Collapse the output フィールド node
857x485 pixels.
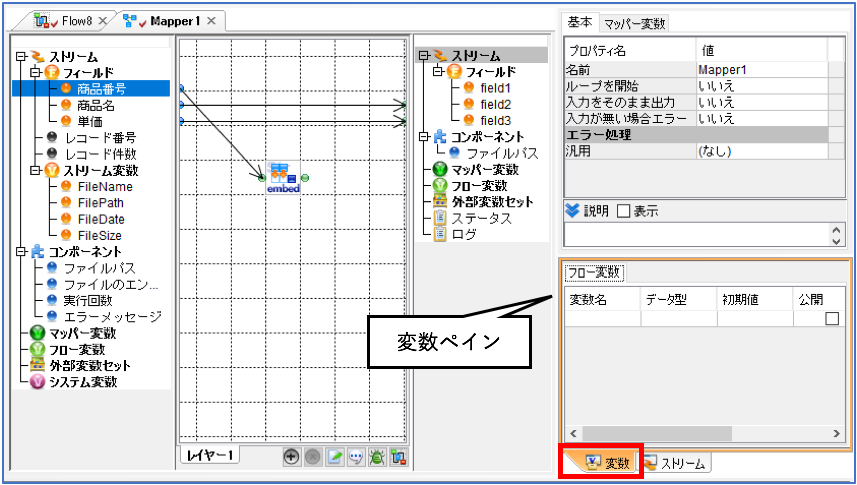[438, 72]
